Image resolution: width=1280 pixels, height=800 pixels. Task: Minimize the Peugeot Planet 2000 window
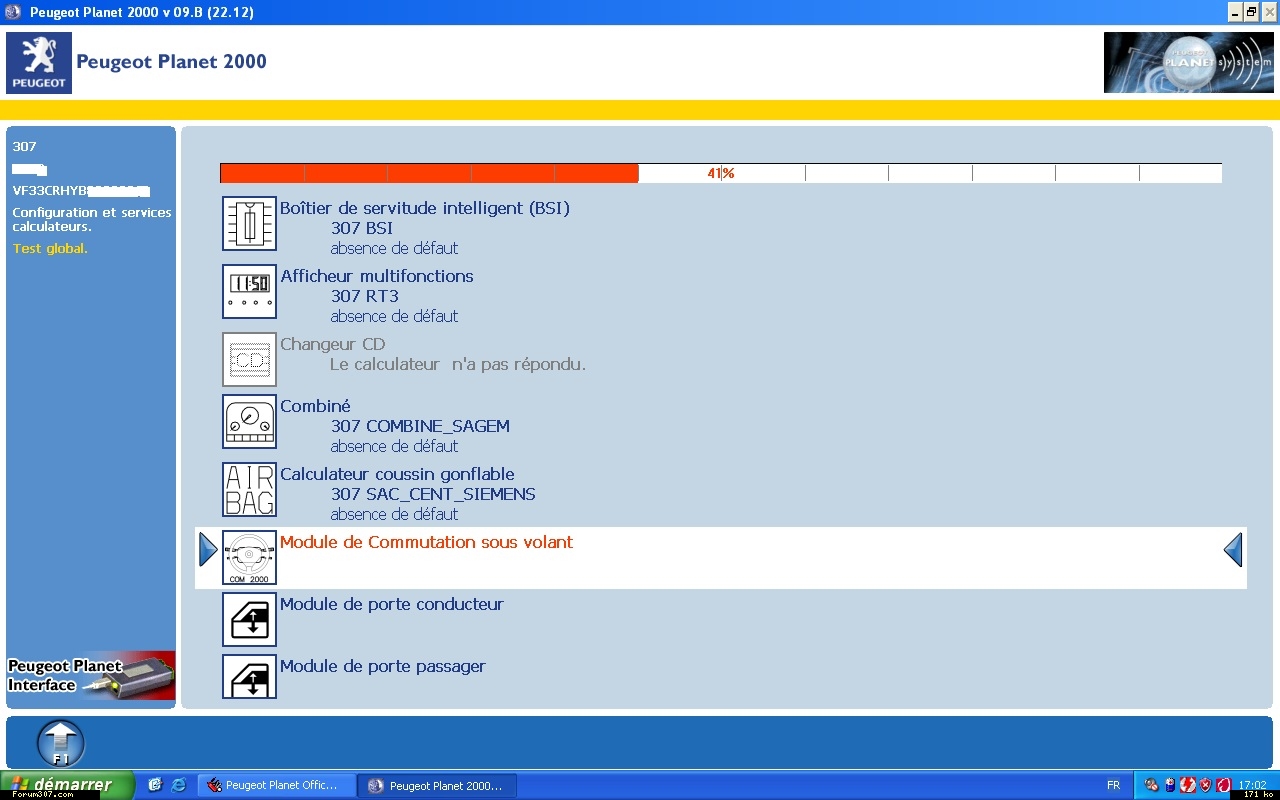pos(1233,12)
